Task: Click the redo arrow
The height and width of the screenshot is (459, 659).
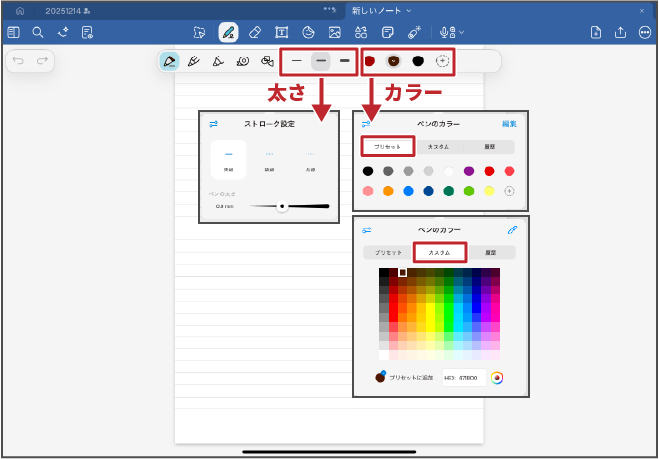Action: coord(42,61)
